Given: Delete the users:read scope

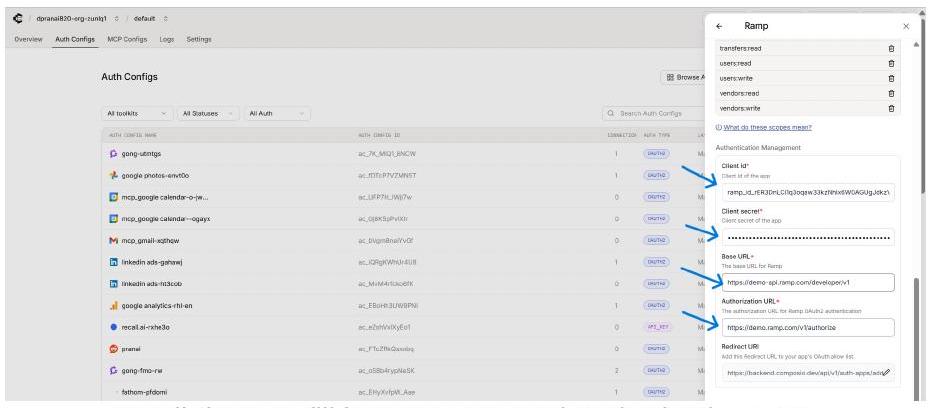Looking at the screenshot, I should [x=891, y=63].
